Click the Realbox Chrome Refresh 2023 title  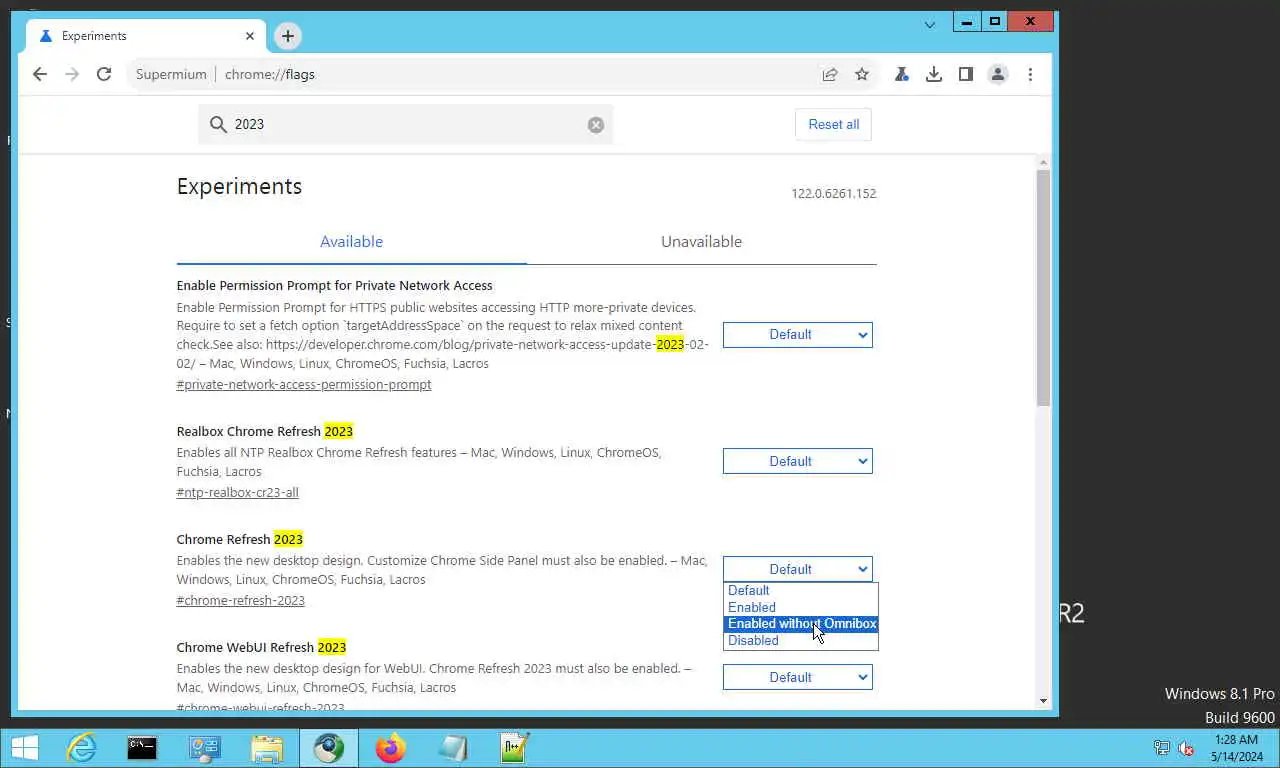265,432
